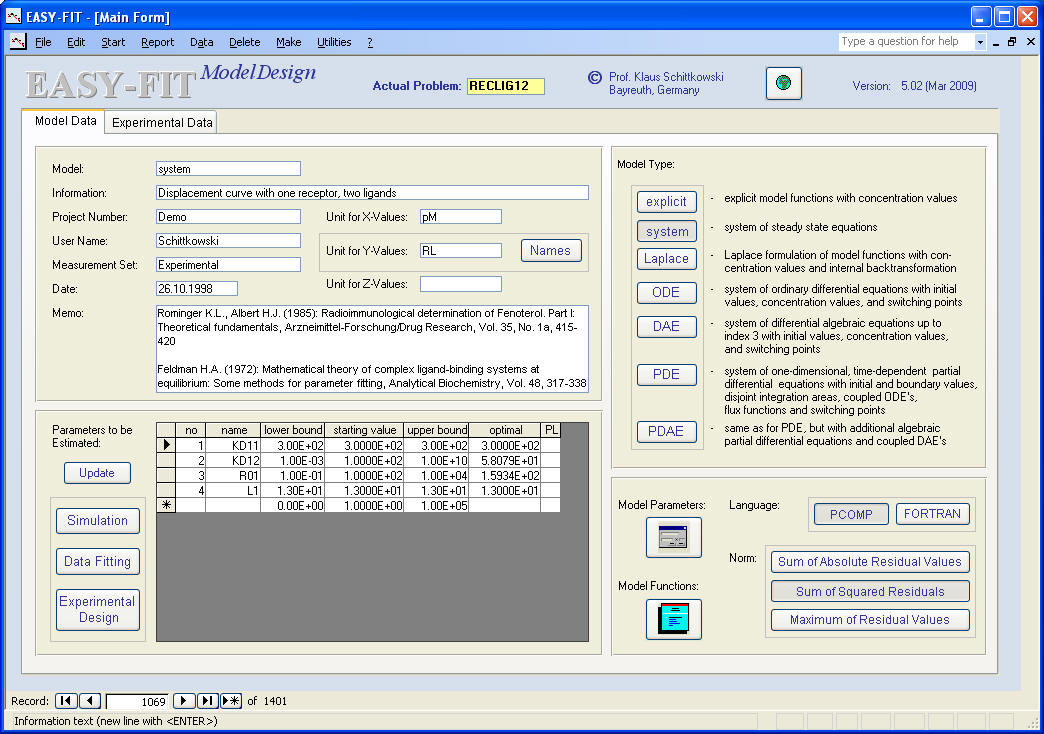
Task: Go to previous record arrow
Action: pyautogui.click(x=90, y=701)
